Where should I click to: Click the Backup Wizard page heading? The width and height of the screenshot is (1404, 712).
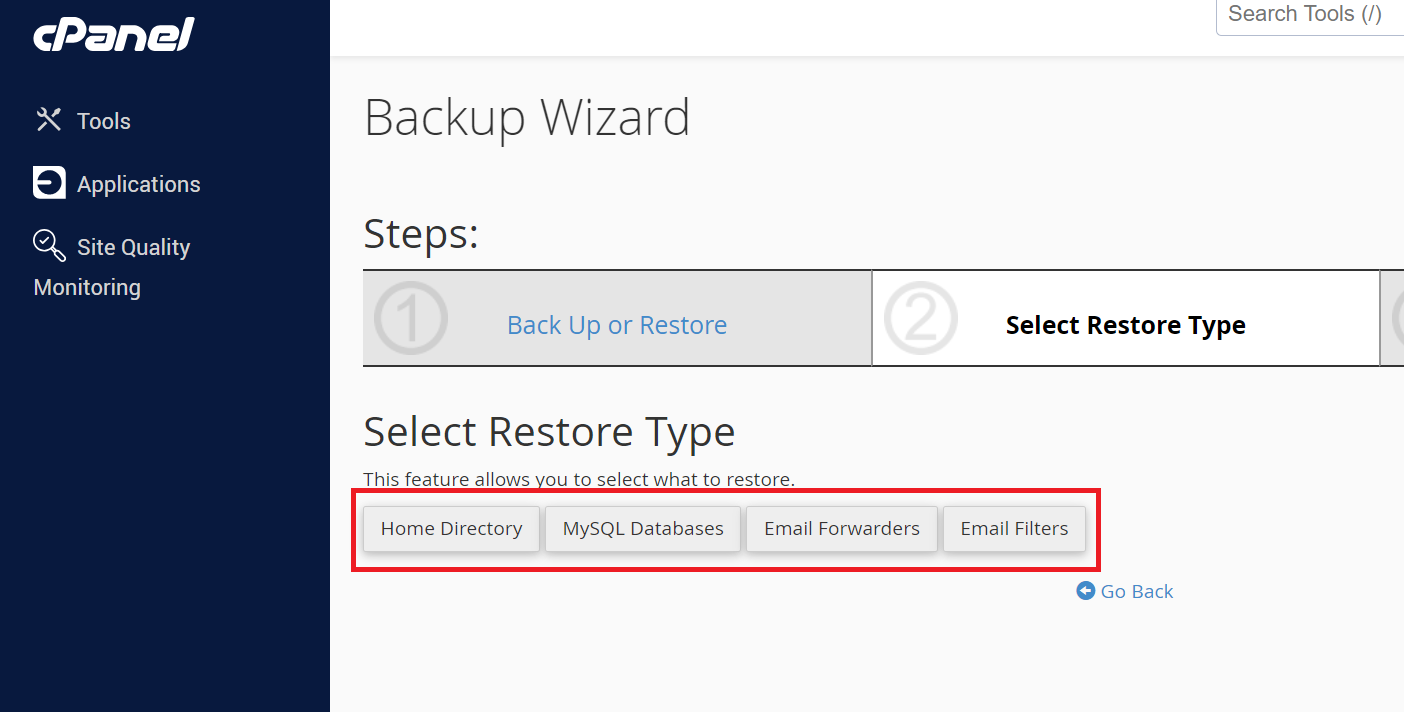[x=527, y=118]
